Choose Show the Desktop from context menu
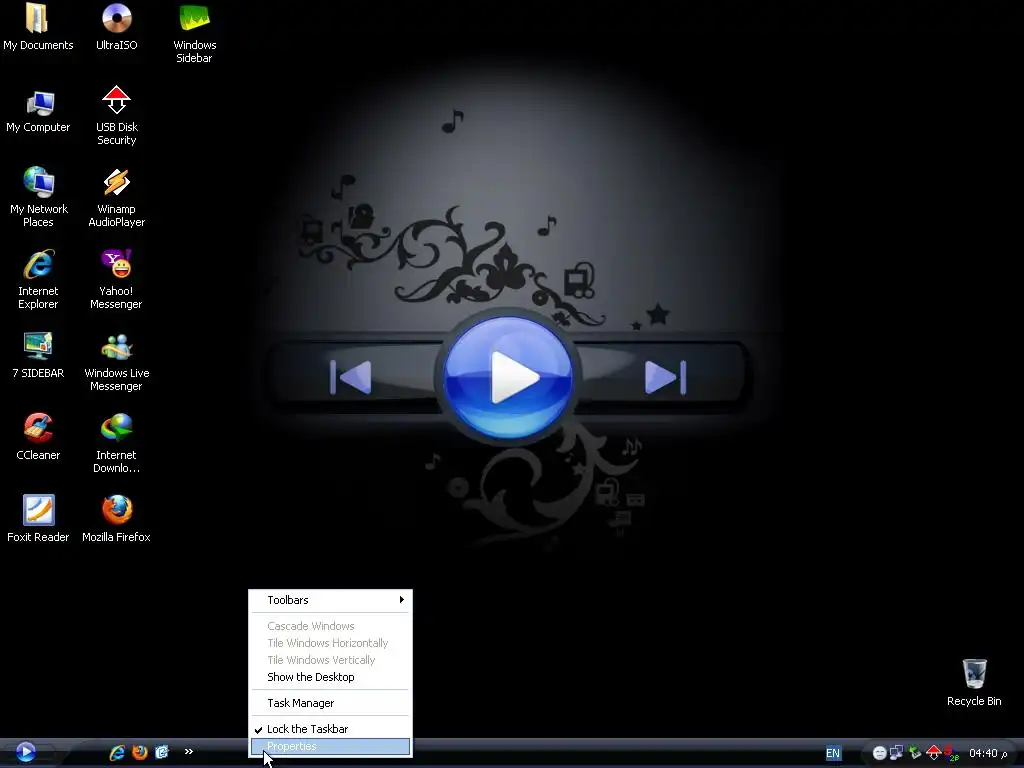Viewport: 1024px width, 768px height. coord(330,677)
